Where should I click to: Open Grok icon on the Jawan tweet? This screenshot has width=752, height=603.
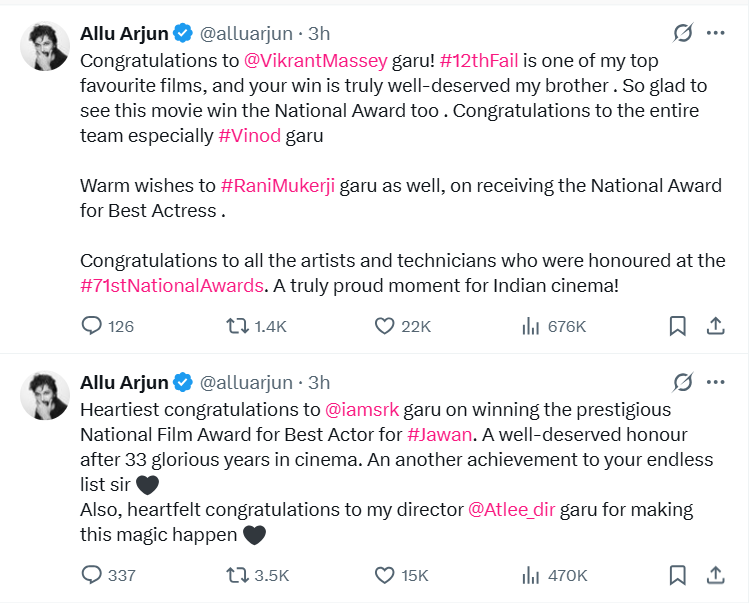(683, 382)
